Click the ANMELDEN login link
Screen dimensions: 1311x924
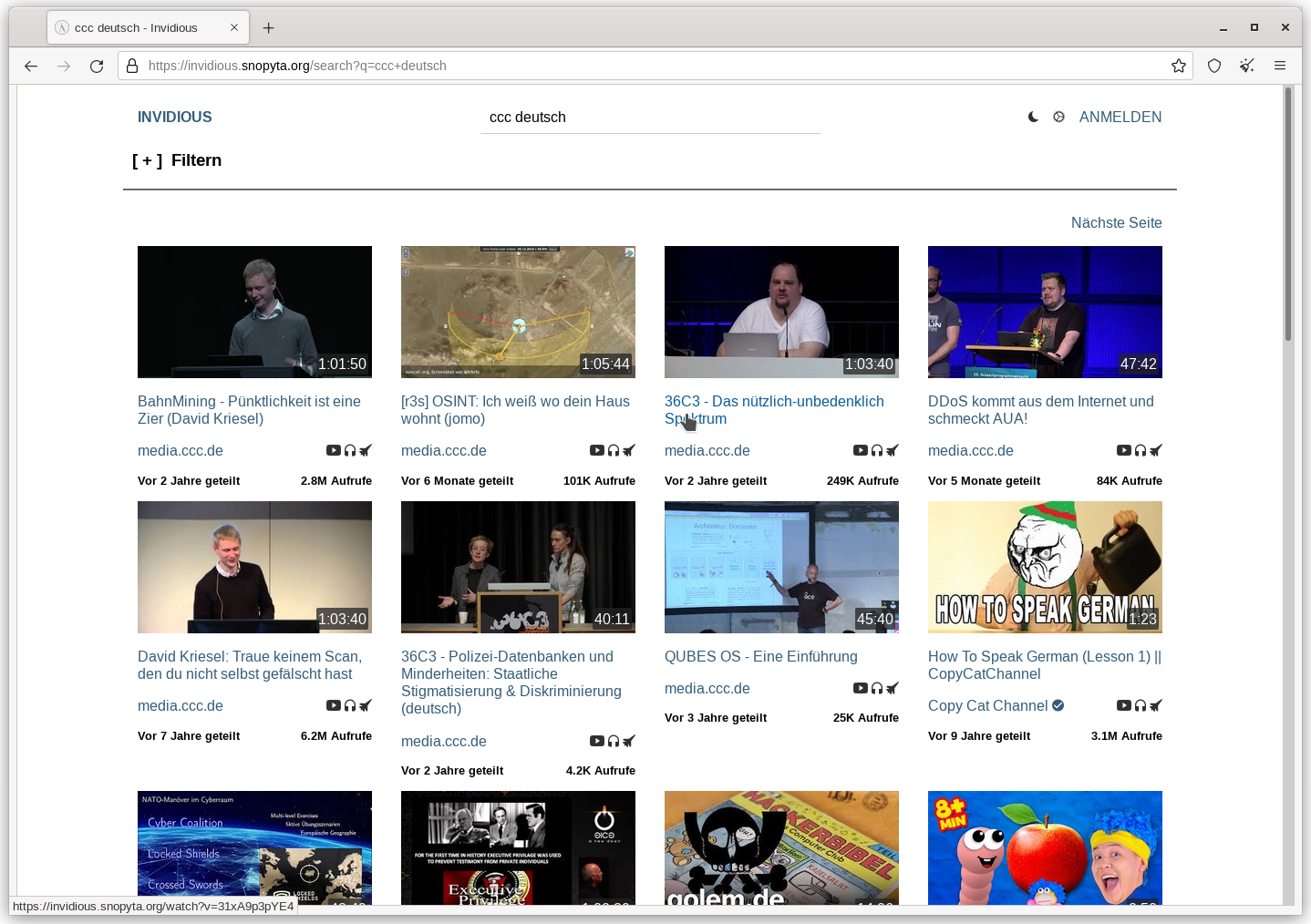(x=1120, y=117)
